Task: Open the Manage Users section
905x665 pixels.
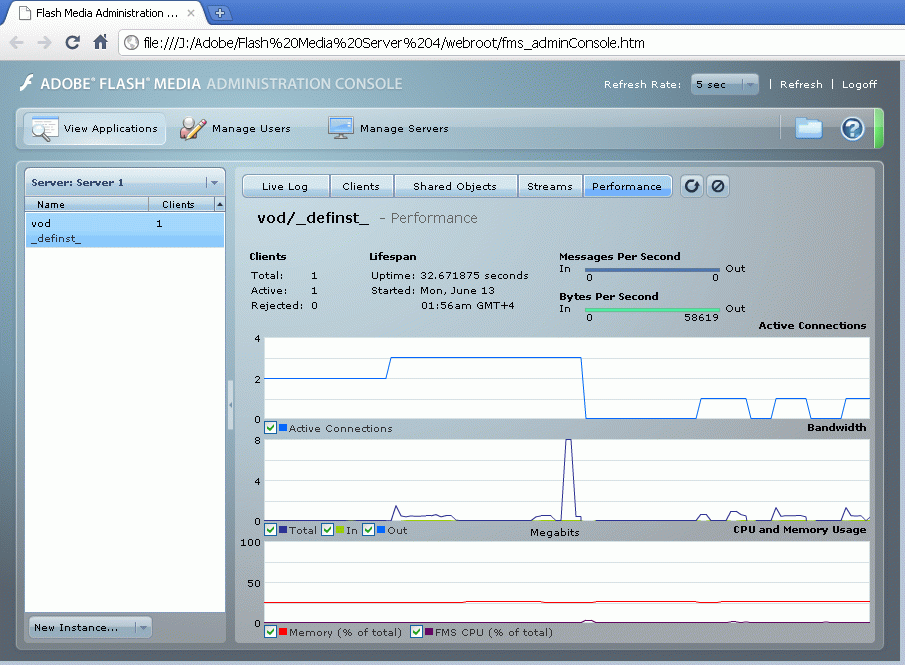Action: point(235,128)
